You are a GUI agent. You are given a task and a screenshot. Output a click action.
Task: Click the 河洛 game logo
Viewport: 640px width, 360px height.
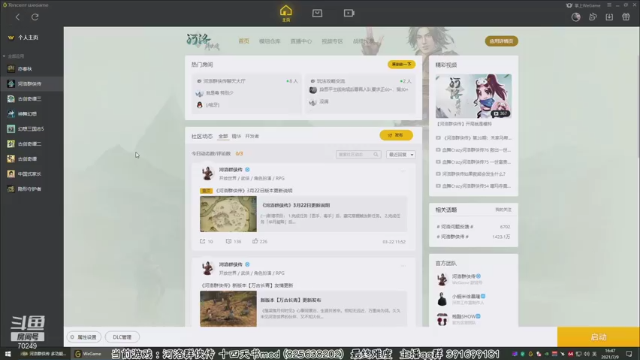(x=203, y=41)
